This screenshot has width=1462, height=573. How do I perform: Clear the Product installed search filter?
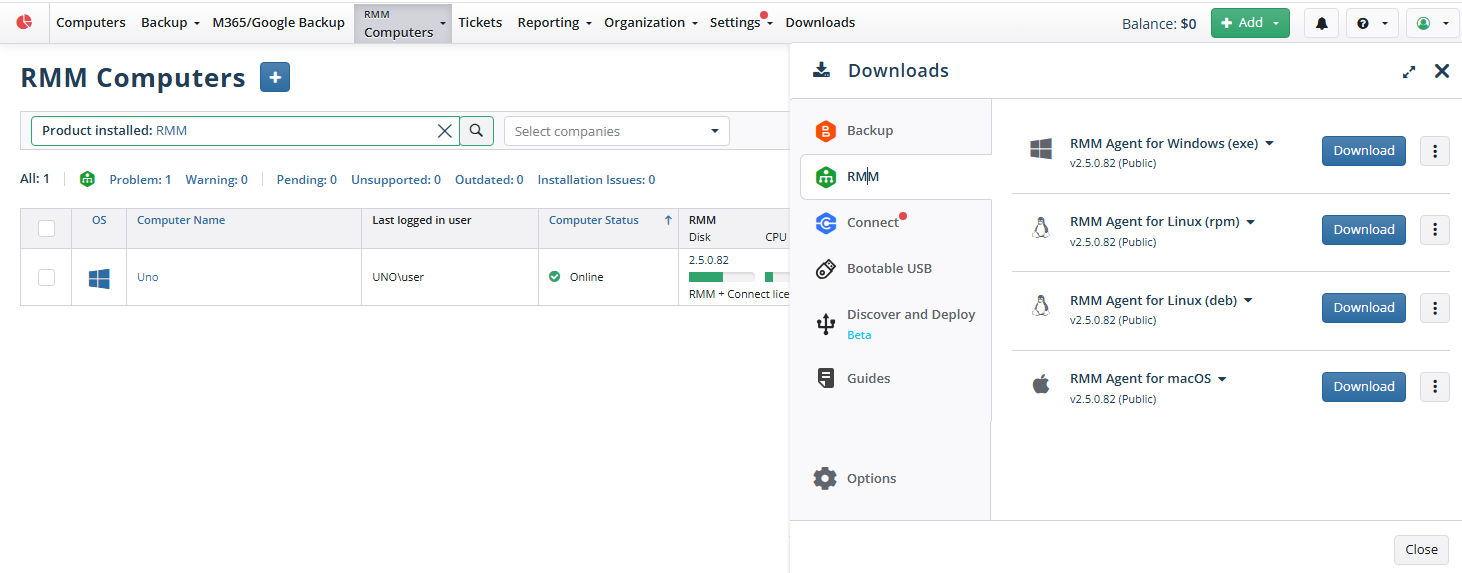click(445, 131)
